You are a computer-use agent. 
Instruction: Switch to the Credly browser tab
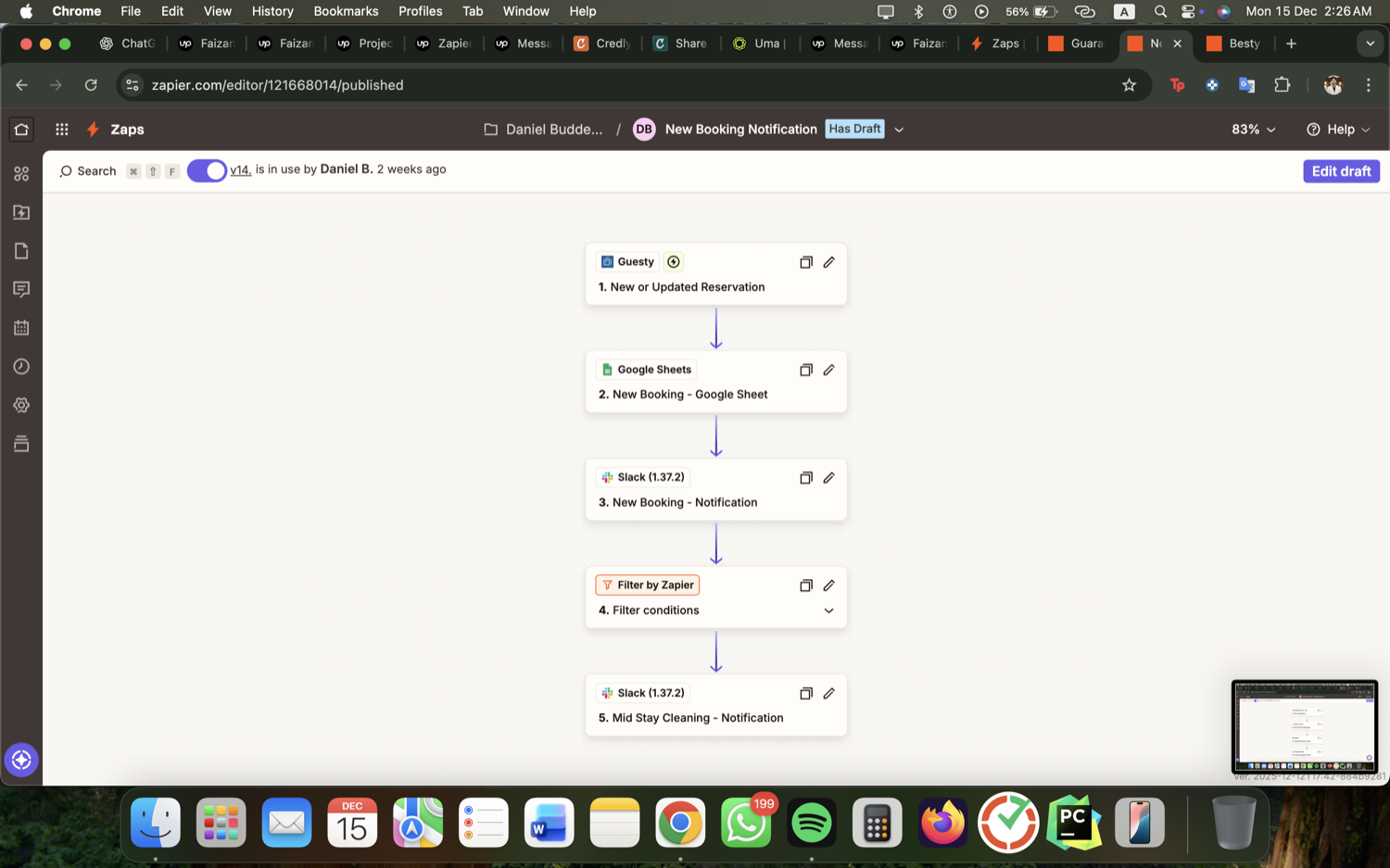(603, 44)
